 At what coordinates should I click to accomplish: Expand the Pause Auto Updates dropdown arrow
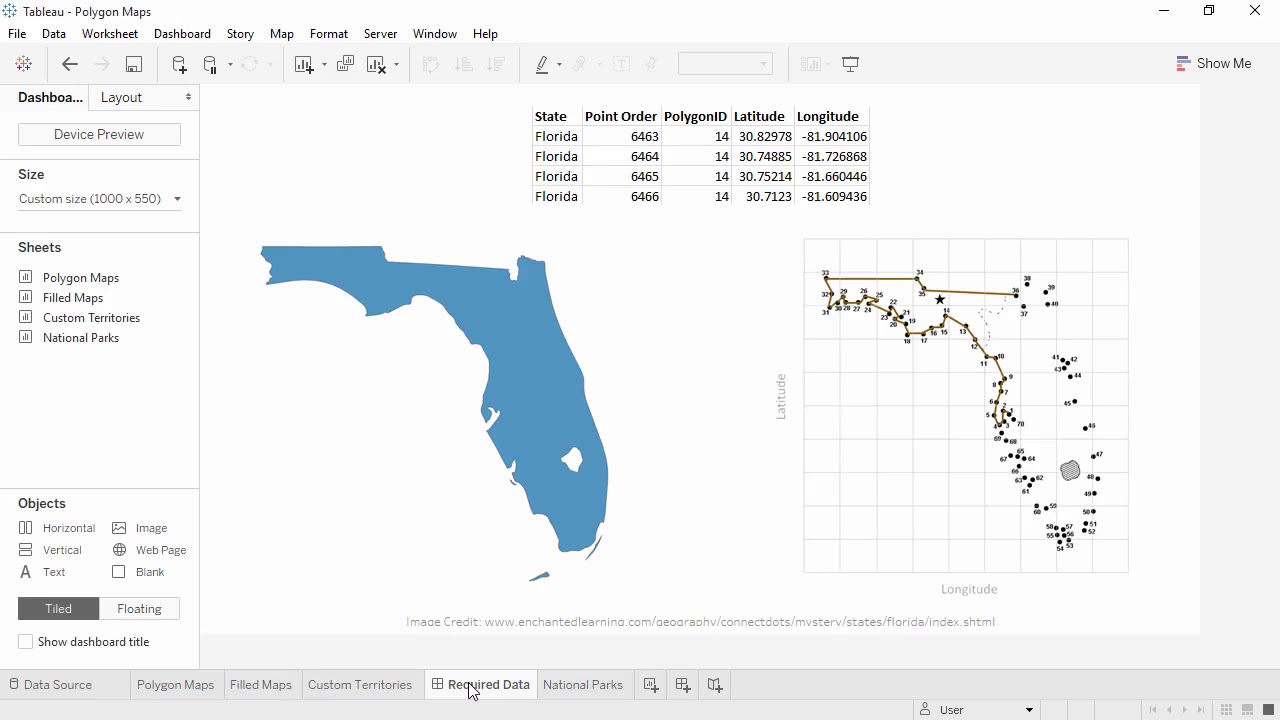pos(230,65)
